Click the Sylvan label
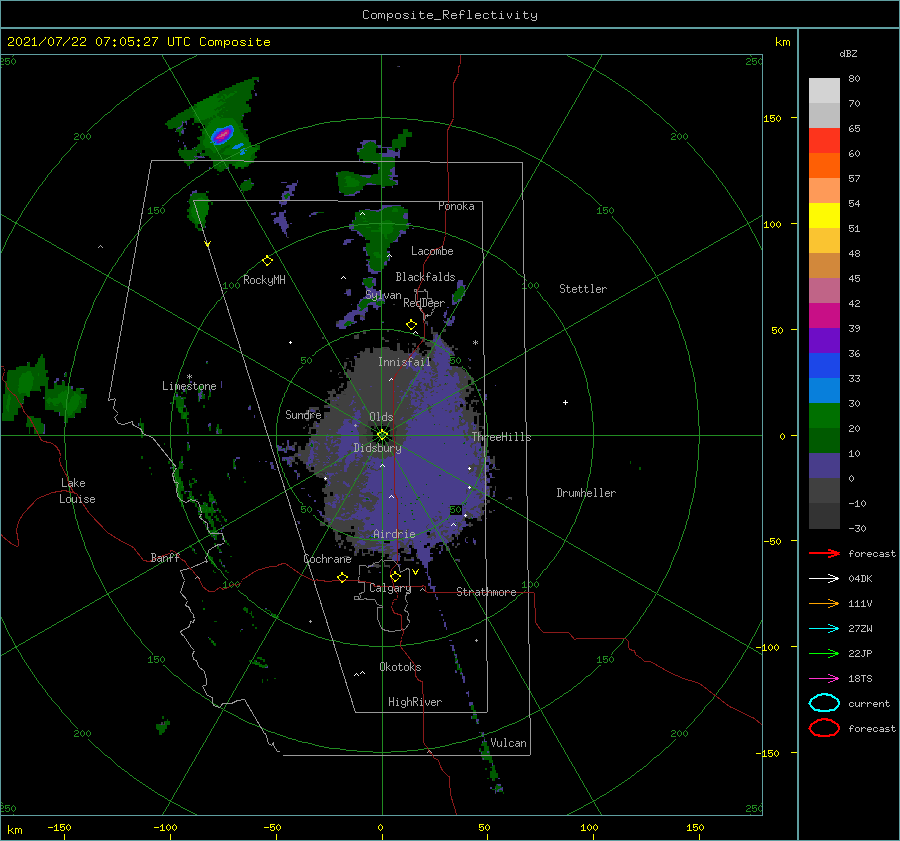The width and height of the screenshot is (900, 841). [383, 295]
